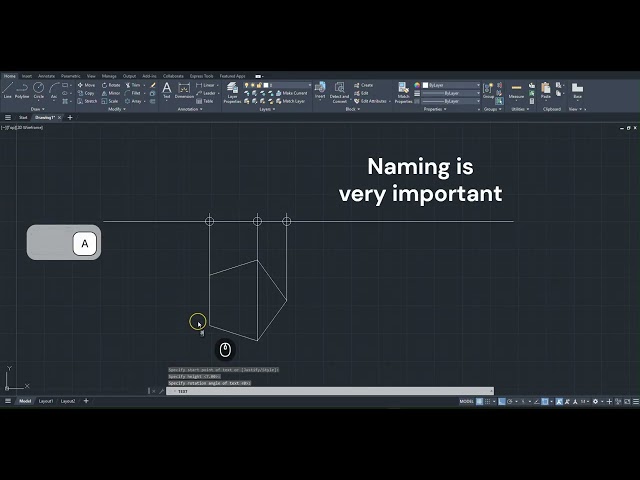Click the Fillet tool
The image size is (640, 480).
pos(133,93)
